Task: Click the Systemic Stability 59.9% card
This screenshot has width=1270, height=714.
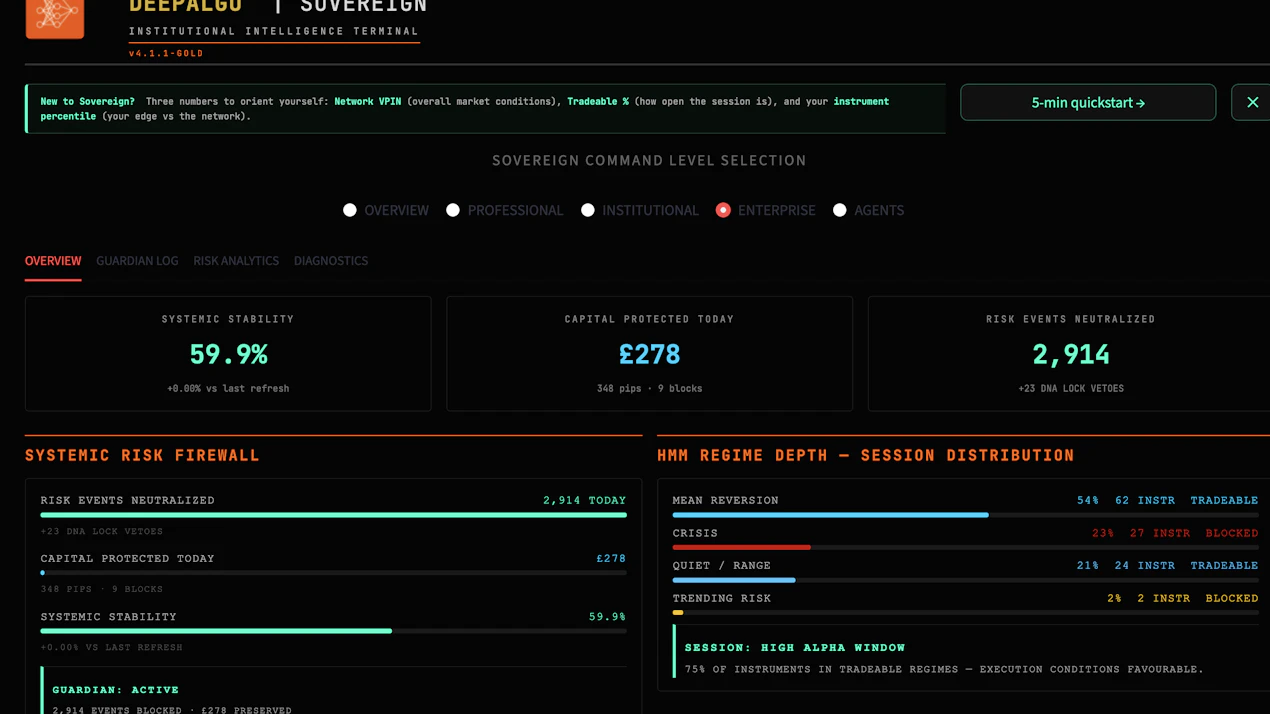Action: [228, 354]
